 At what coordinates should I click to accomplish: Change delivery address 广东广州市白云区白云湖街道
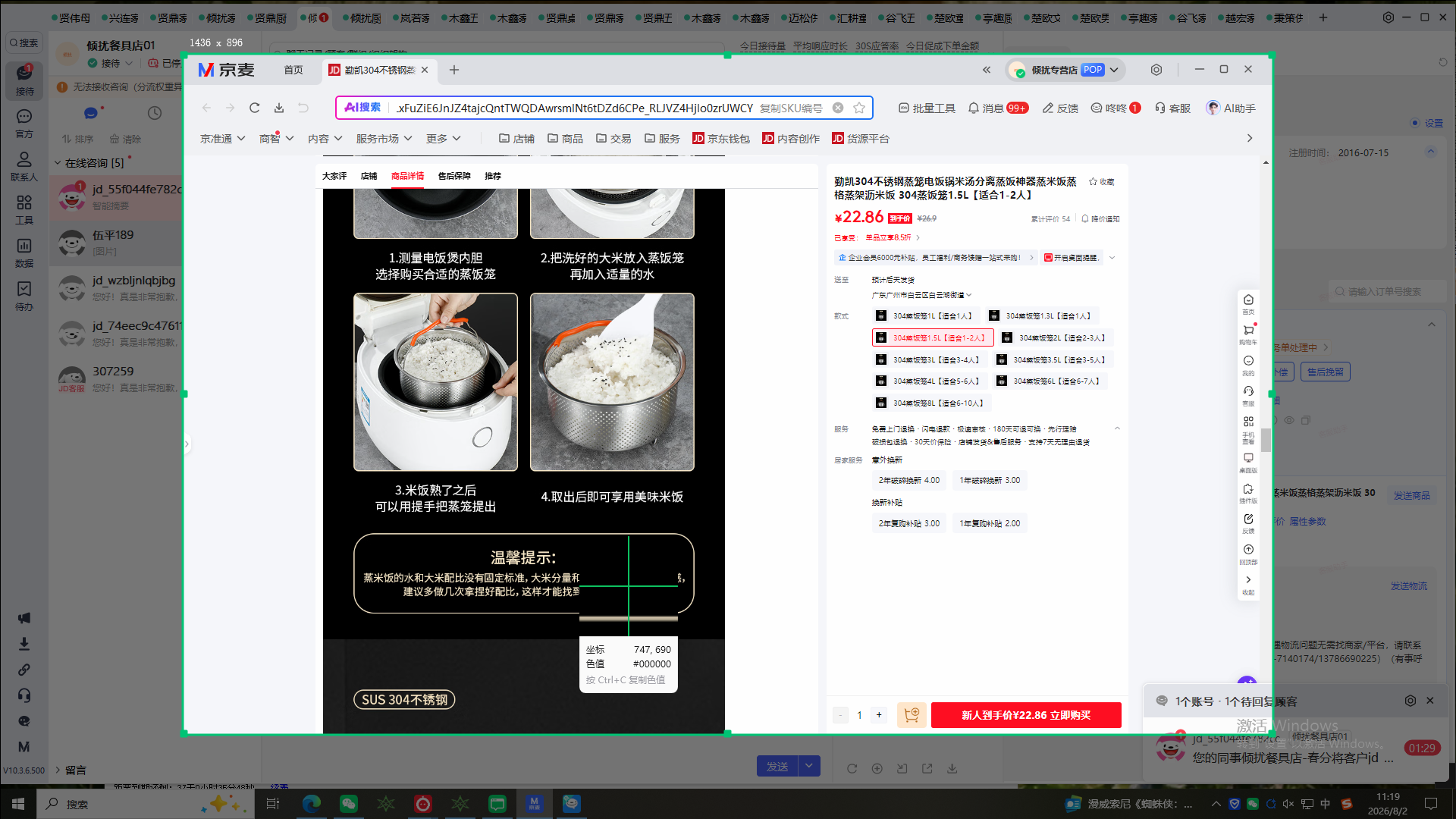921,295
